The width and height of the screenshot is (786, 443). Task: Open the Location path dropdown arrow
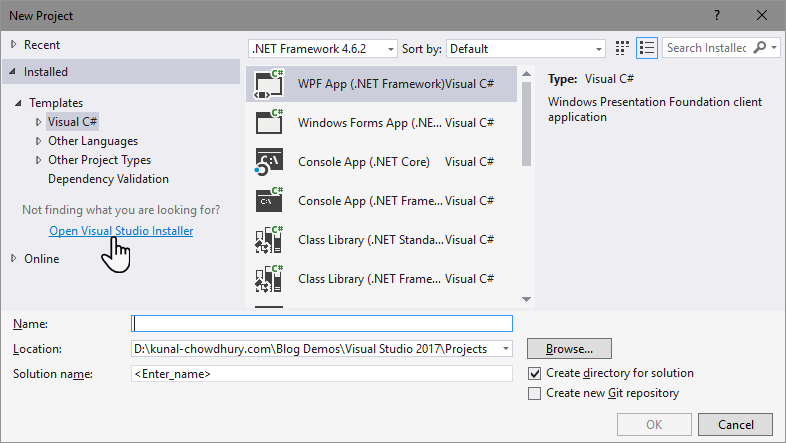[506, 349]
